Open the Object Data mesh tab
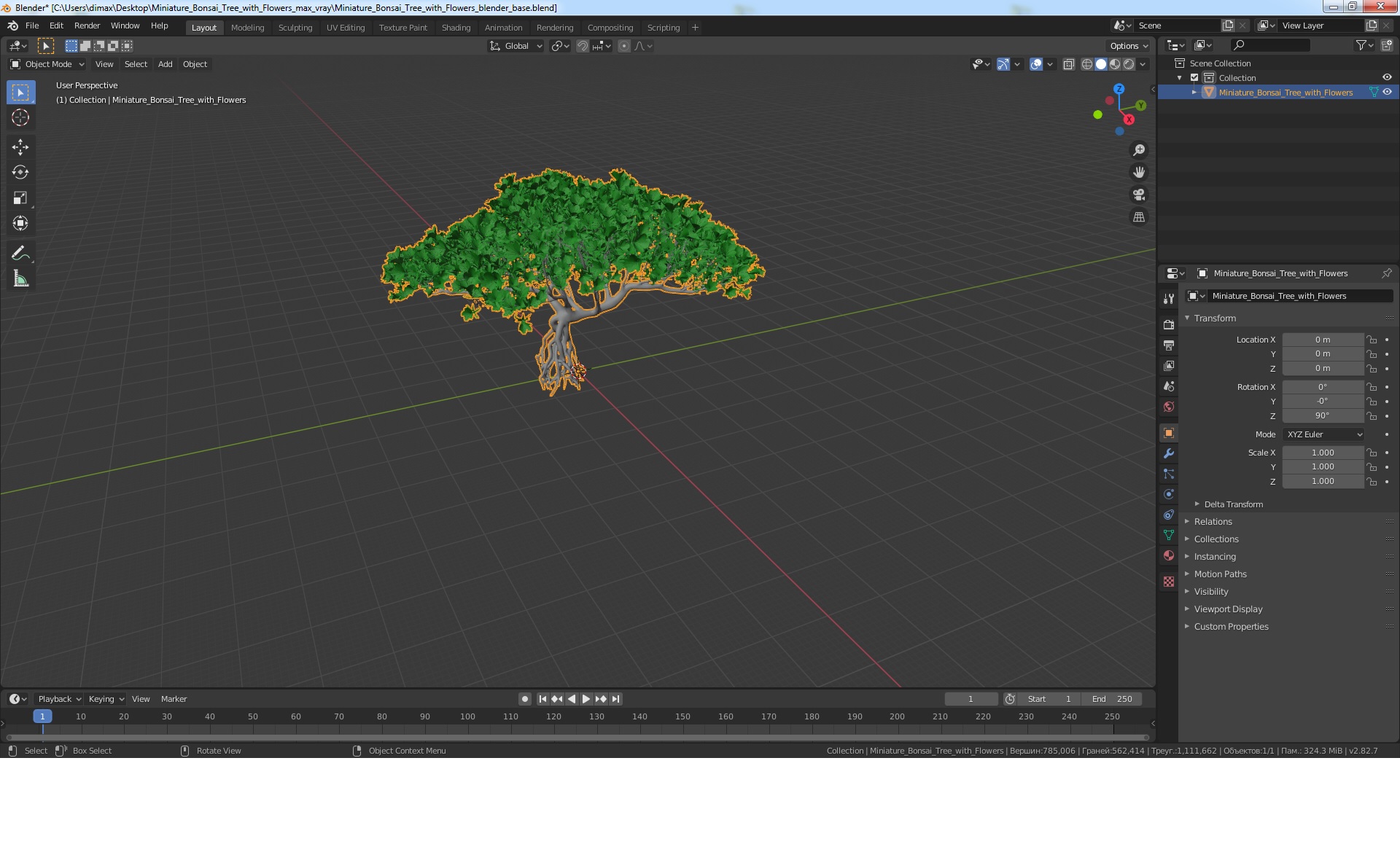The height and width of the screenshot is (844, 1400). (1169, 535)
